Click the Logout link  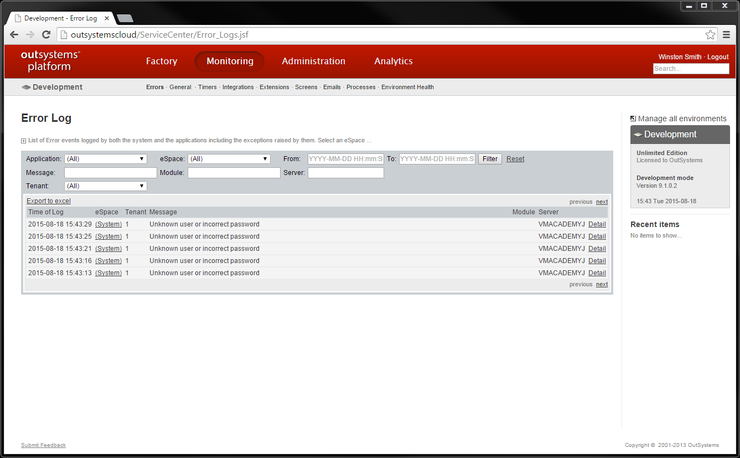718,57
